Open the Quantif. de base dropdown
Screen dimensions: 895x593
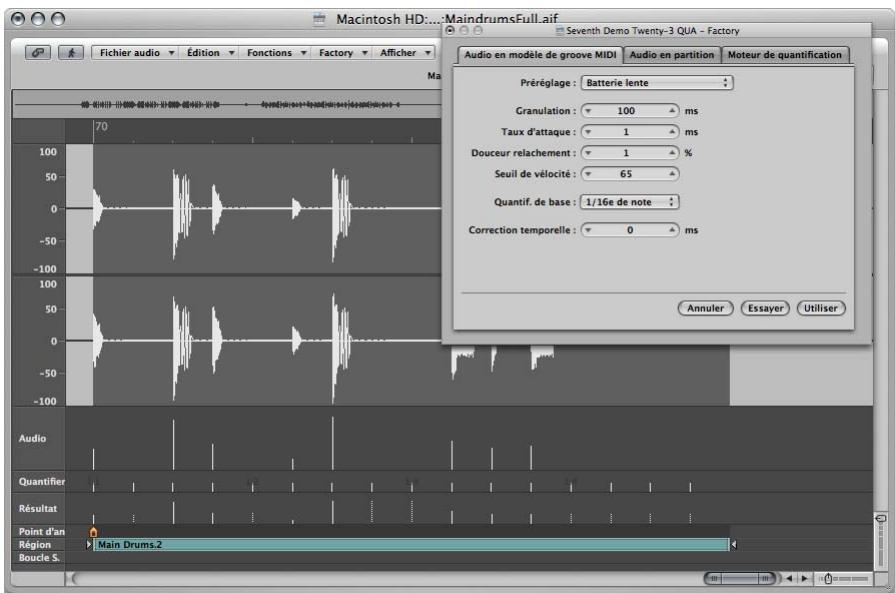tap(630, 202)
